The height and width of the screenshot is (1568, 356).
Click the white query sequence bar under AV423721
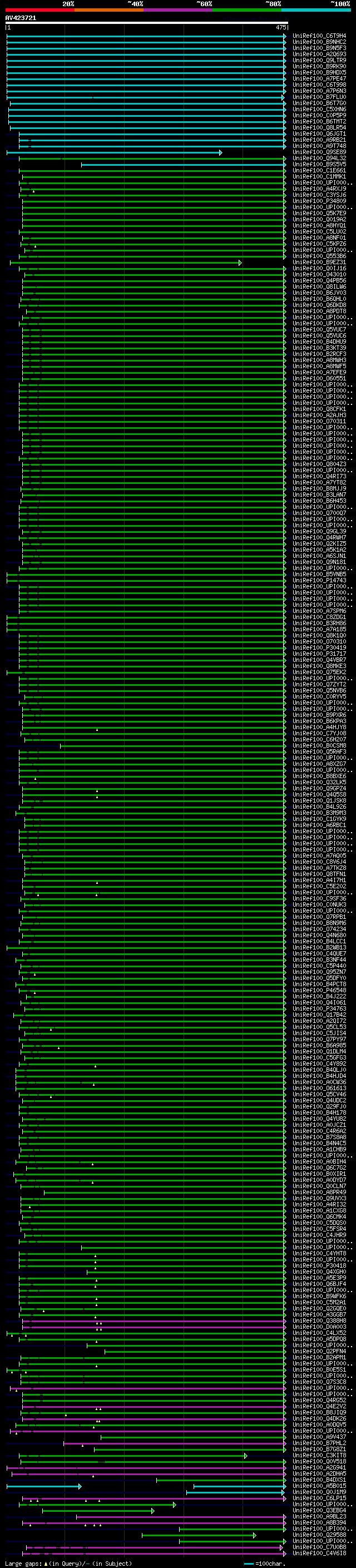[147, 22]
